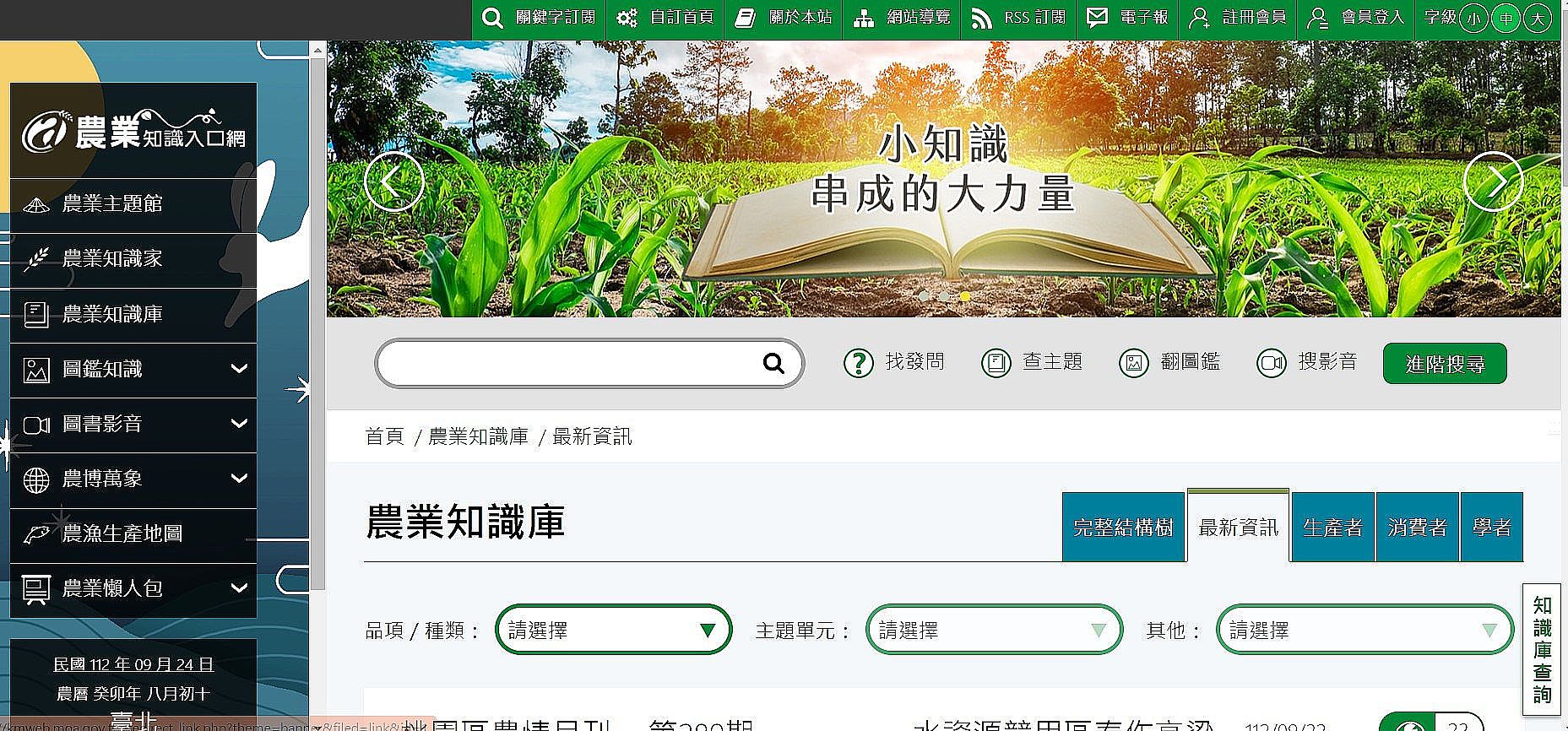Click the magnifier icon in search box
The height and width of the screenshot is (731, 1568).
click(x=773, y=364)
